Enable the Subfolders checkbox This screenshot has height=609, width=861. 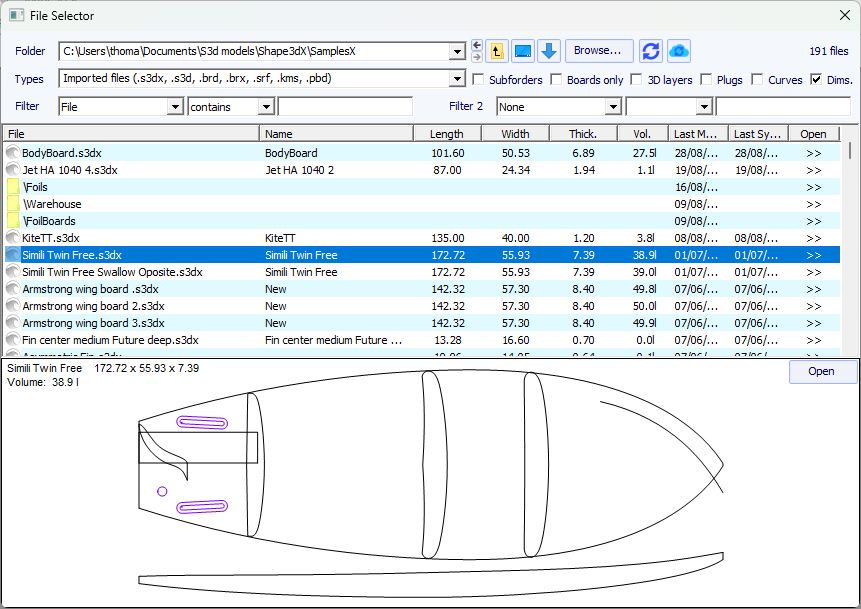(x=479, y=80)
